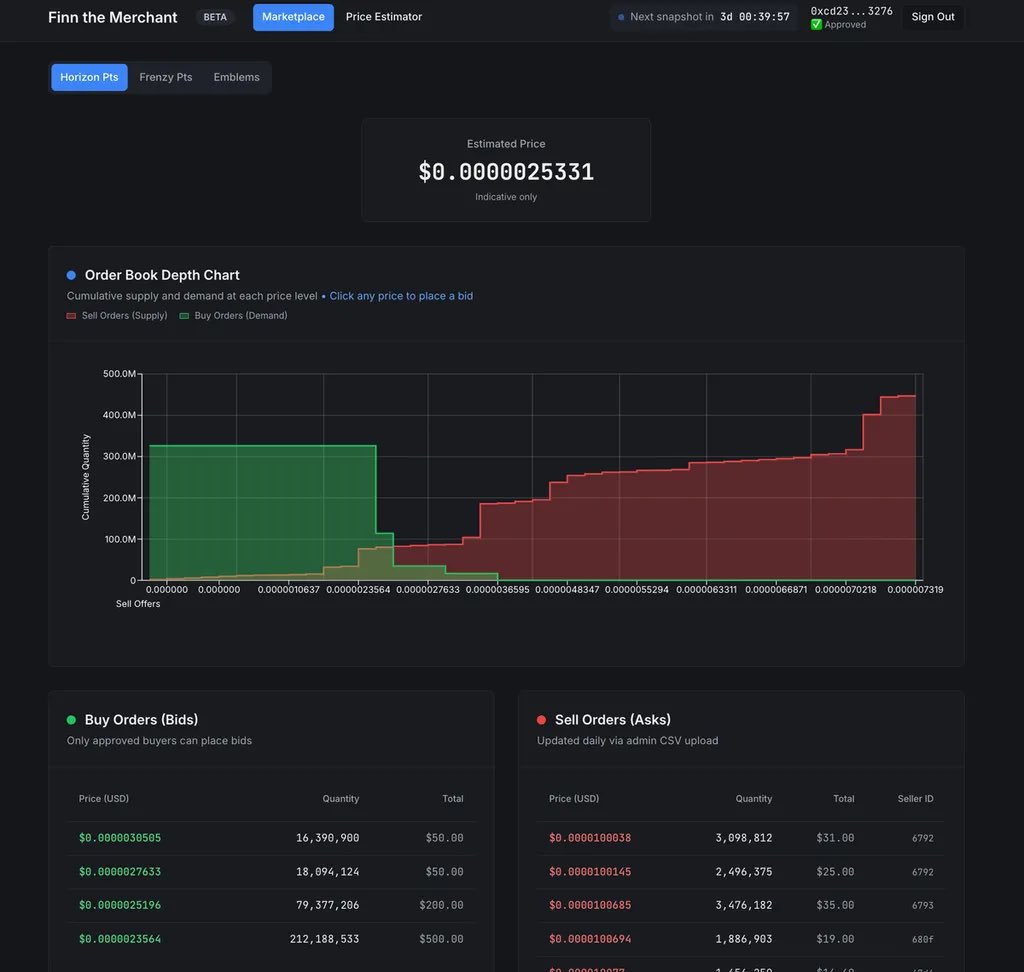Switch to Emblems tab
This screenshot has width=1024, height=972.
(236, 77)
